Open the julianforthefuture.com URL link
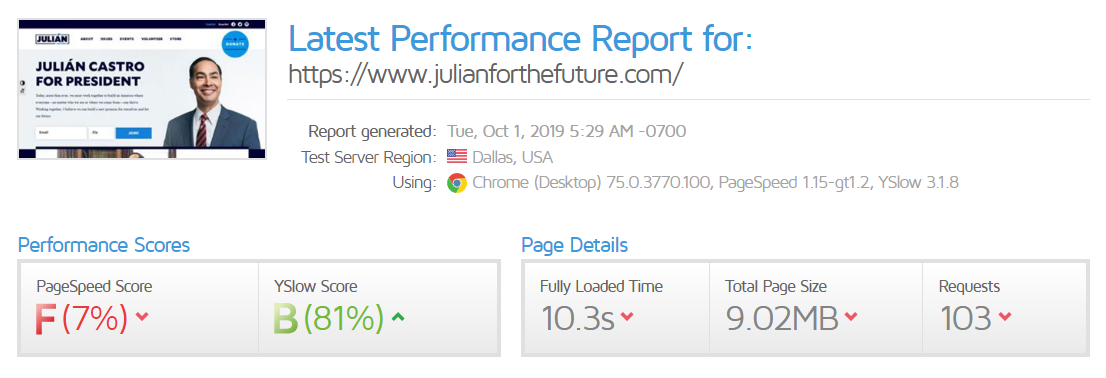 click(486, 75)
